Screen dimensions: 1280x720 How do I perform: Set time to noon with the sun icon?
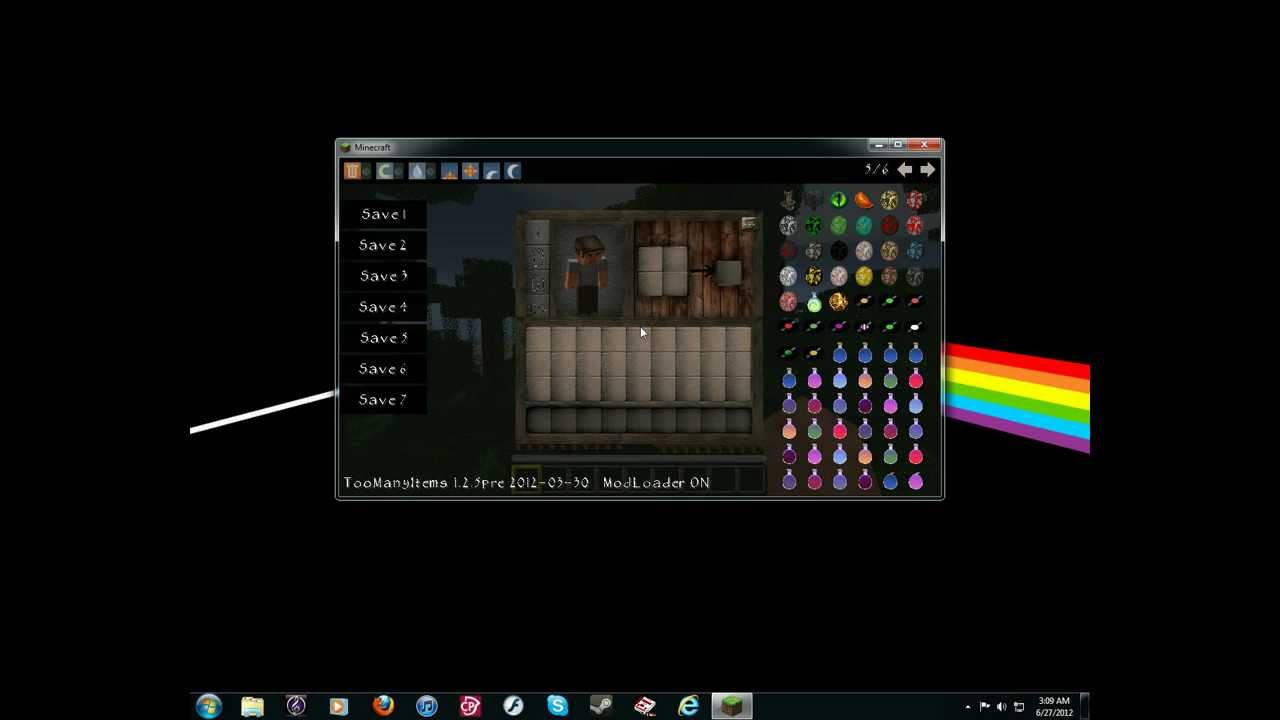coord(470,171)
